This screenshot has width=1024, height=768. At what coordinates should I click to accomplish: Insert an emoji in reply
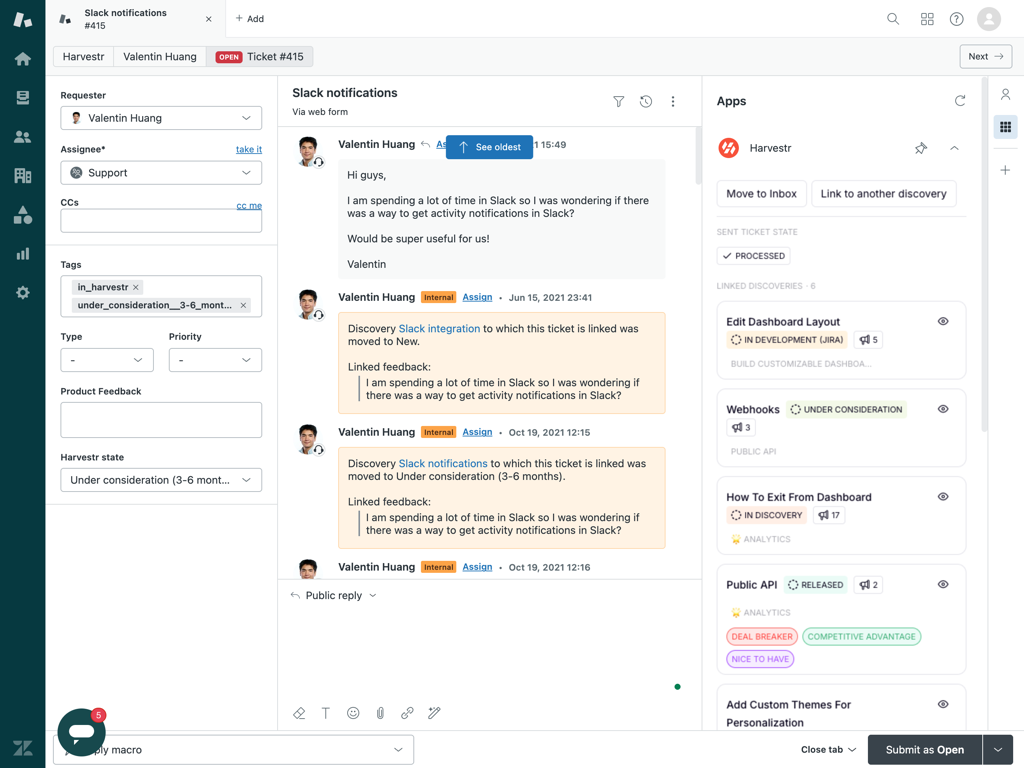click(353, 713)
